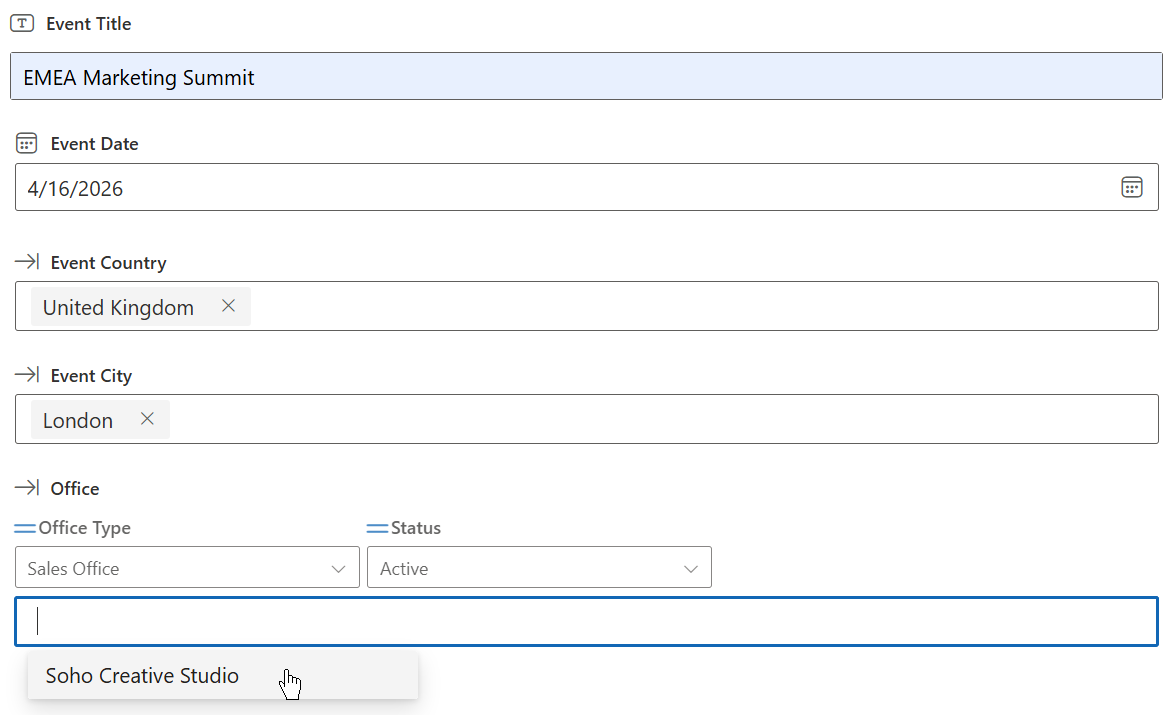Select Soho Creative Studio from the suggestions
The height and width of the screenshot is (715, 1175).
(x=142, y=676)
